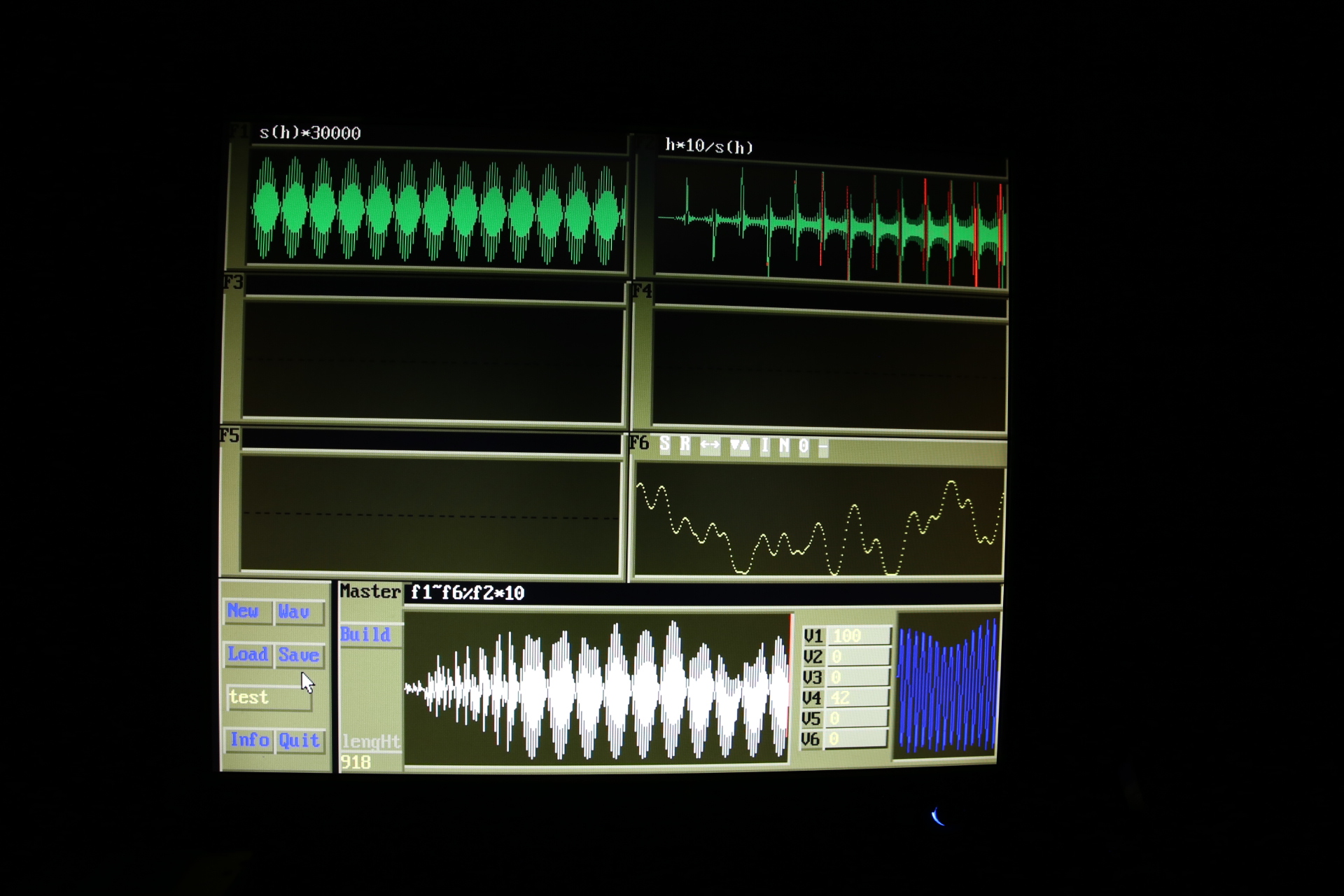1344x896 pixels.
Task: Click the Save button
Action: click(300, 656)
